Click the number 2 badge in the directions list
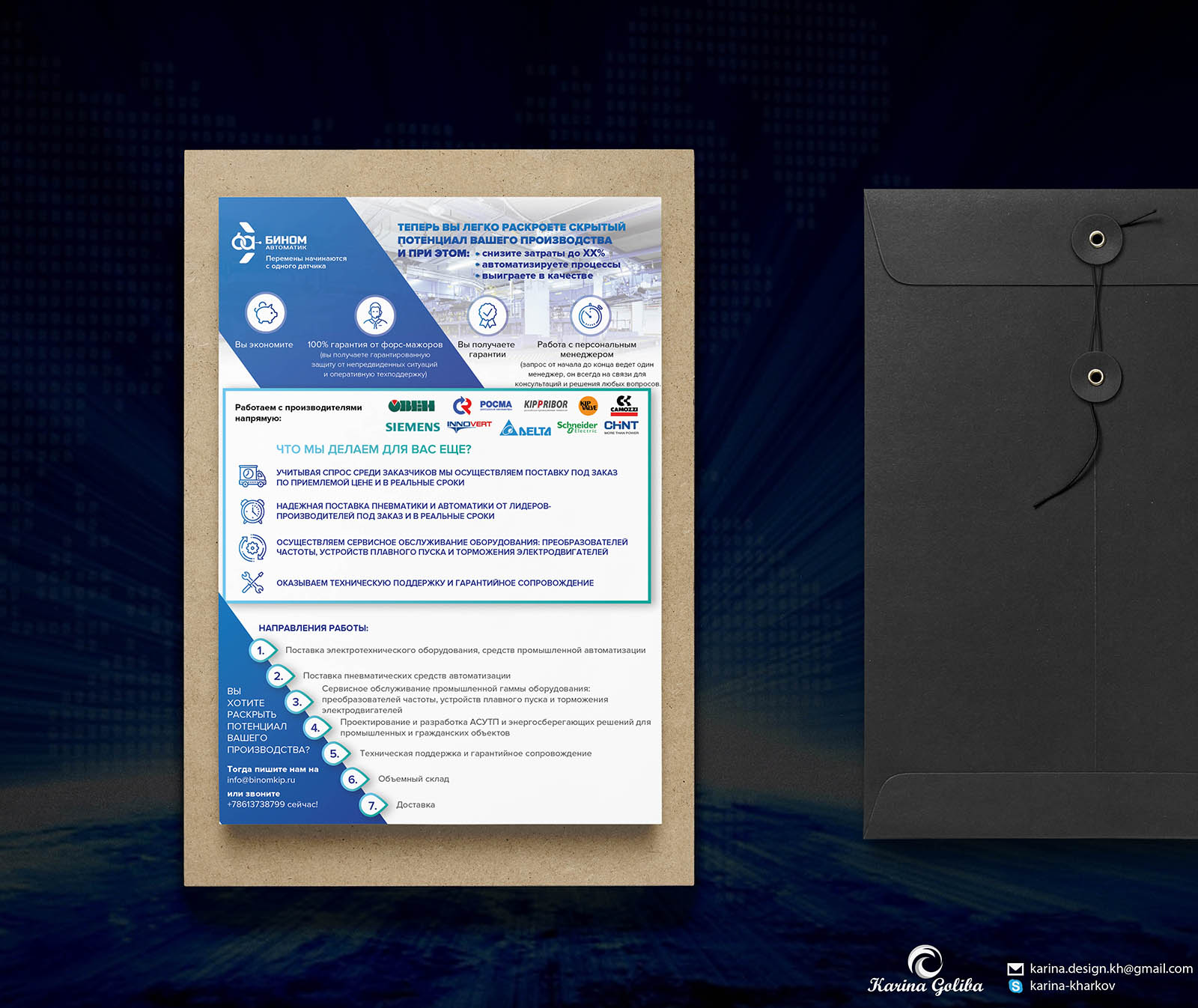Viewport: 1198px width, 1008px height. click(x=279, y=676)
